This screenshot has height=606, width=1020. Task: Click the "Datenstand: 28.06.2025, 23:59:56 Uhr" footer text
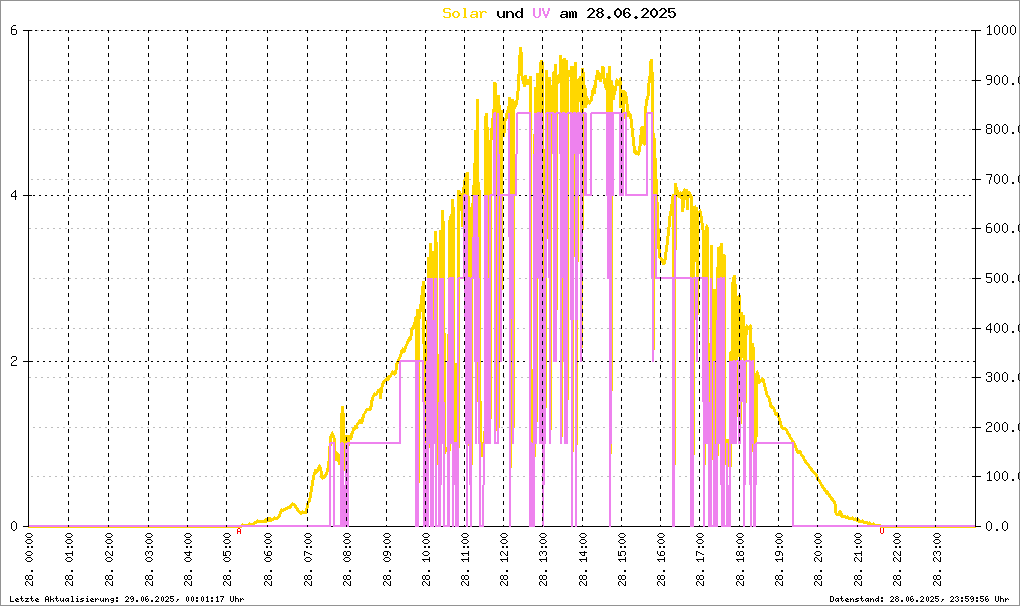919,599
